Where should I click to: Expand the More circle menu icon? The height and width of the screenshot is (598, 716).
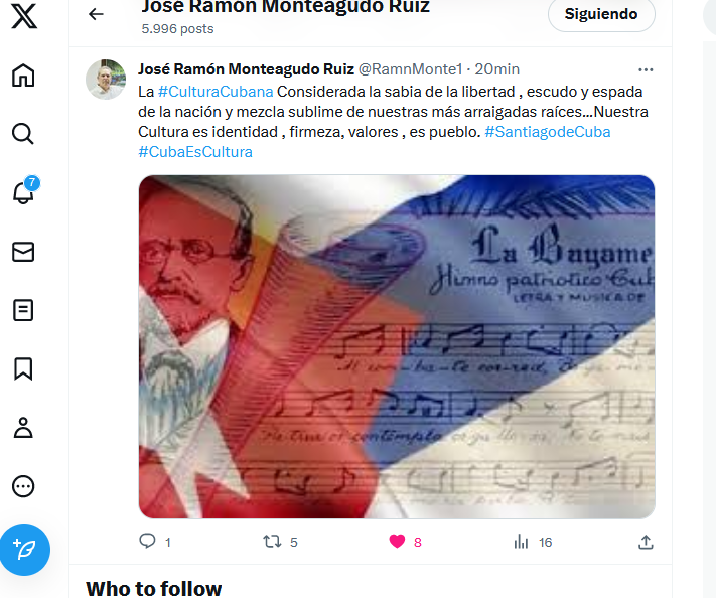23,486
